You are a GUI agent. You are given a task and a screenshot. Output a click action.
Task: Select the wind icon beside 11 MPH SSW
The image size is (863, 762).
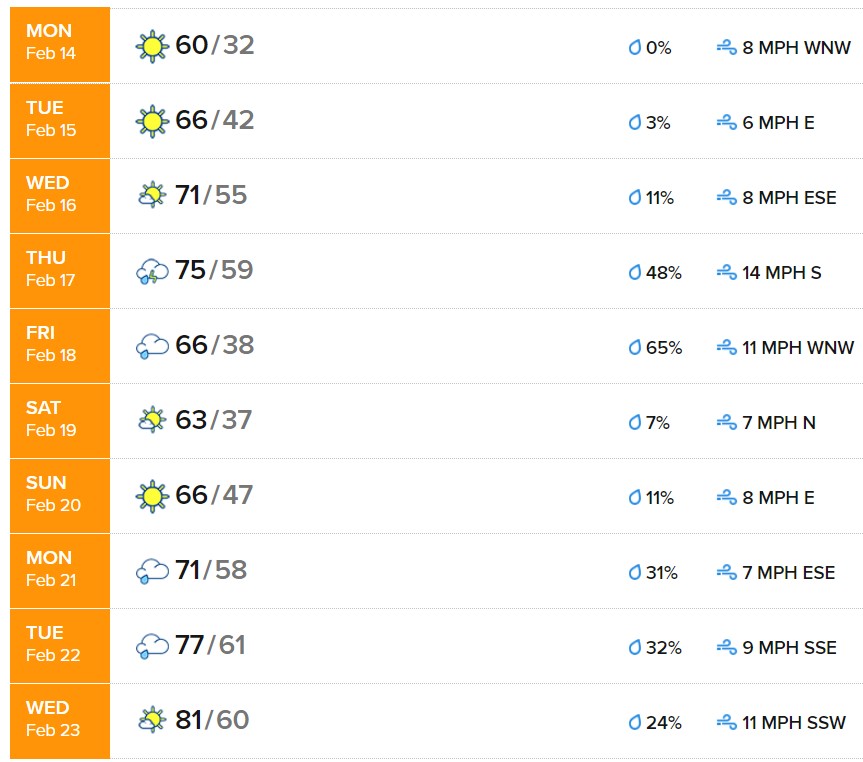pos(727,722)
